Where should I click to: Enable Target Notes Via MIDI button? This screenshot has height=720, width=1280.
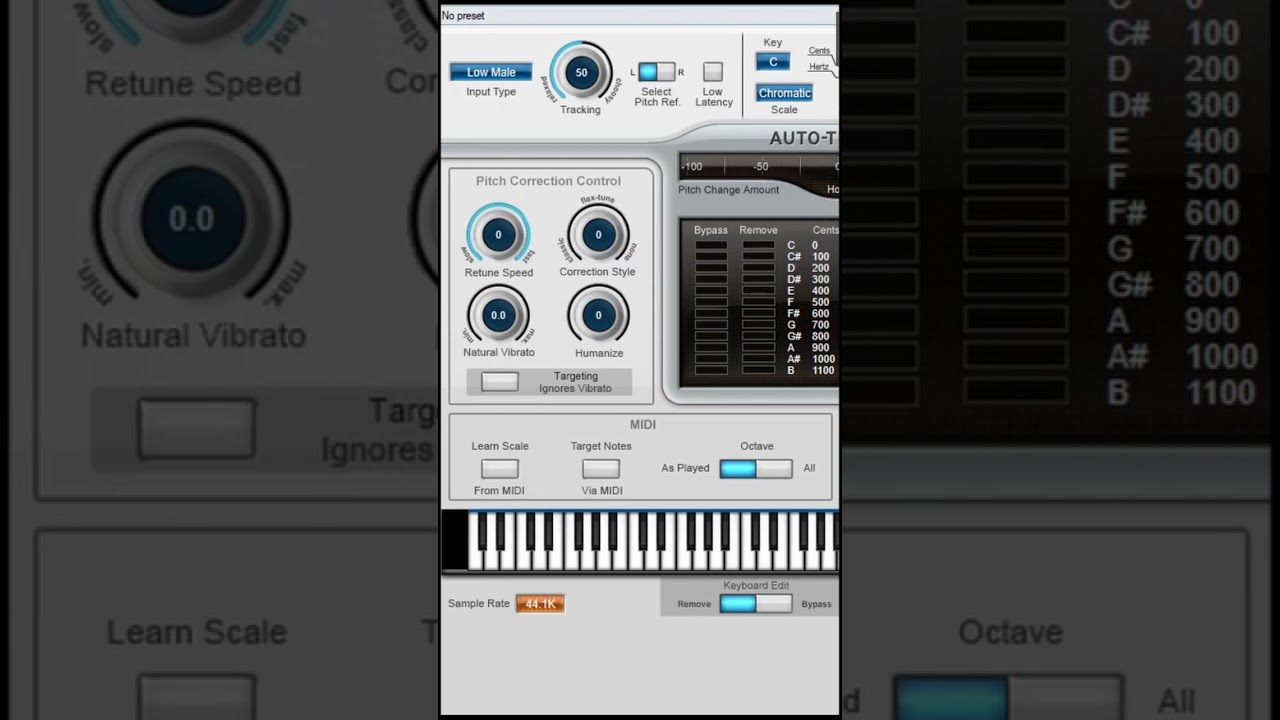tap(601, 468)
